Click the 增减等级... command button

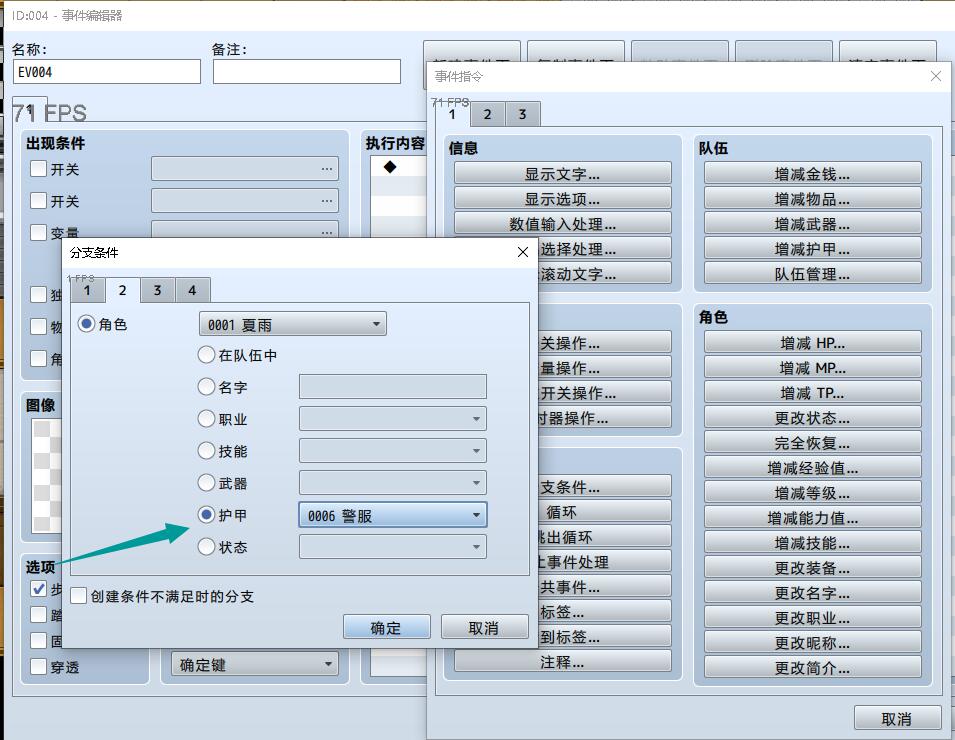pos(812,492)
